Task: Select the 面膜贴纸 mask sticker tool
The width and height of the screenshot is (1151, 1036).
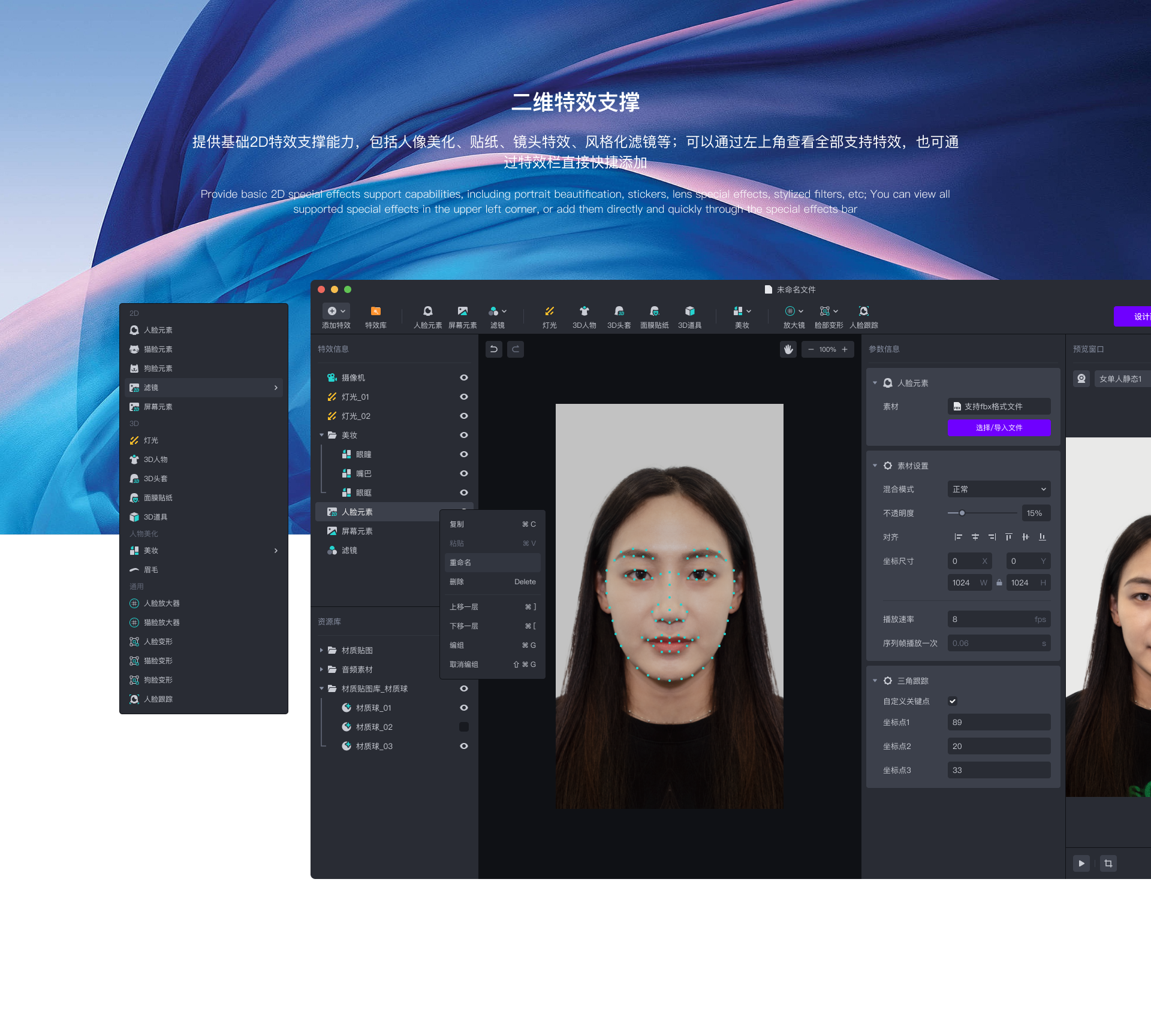Action: click(655, 316)
